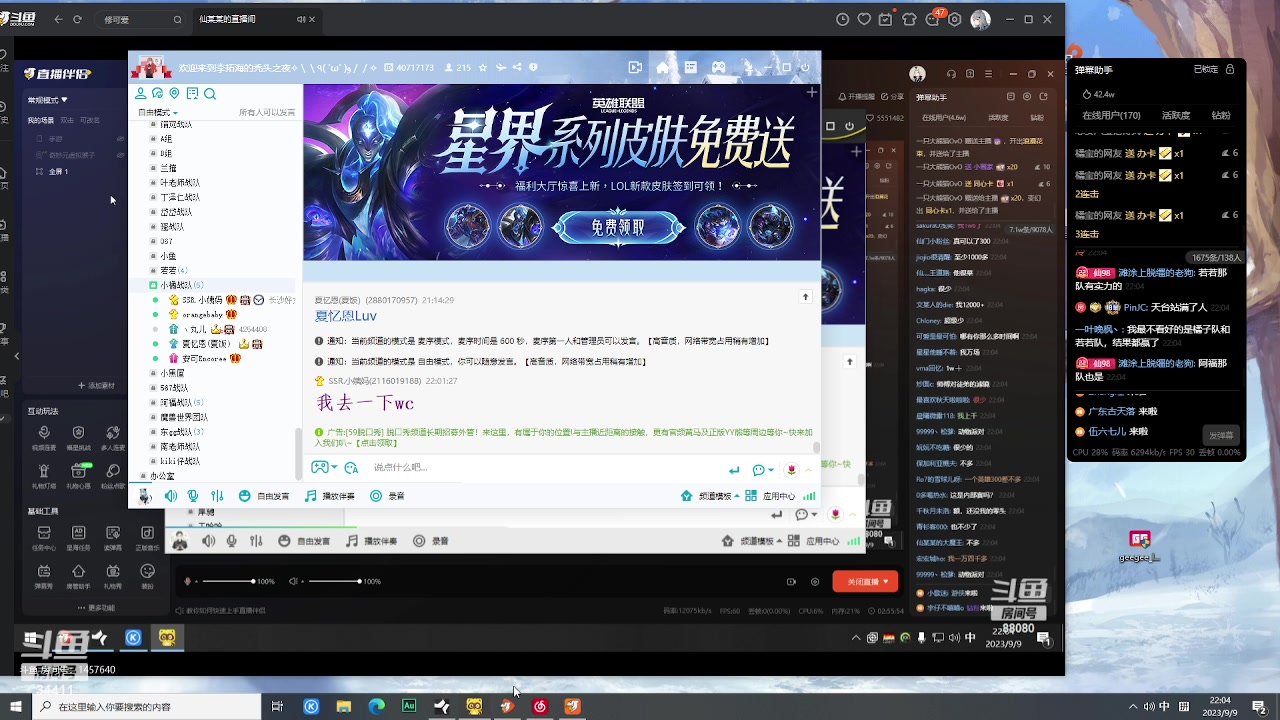The image size is (1280, 720).
Task: Click the game controller icon beside chat input
Action: (x=322, y=467)
